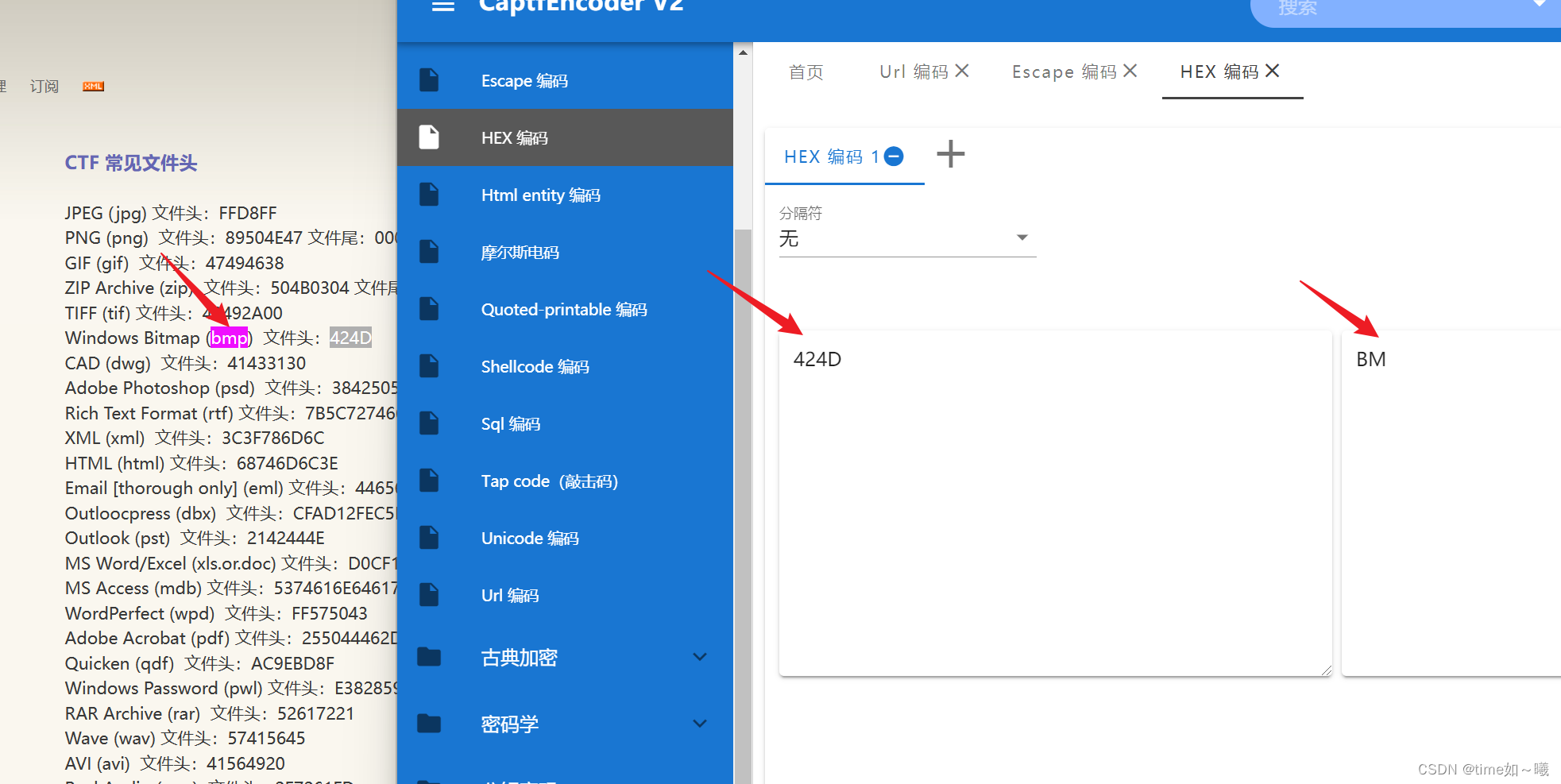Open Sql 编码 in the sidebar
Screen dimensions: 1561x784
(565, 423)
